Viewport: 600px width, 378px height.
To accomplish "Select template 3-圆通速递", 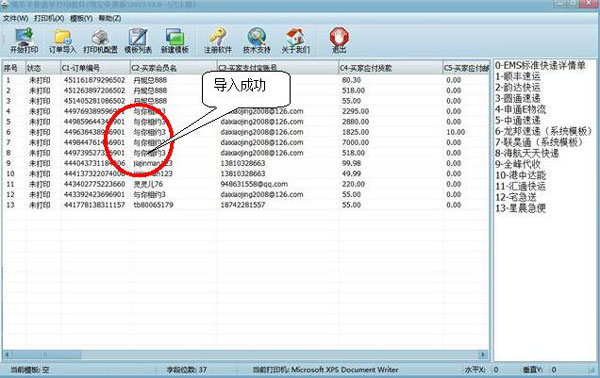I will [518, 98].
